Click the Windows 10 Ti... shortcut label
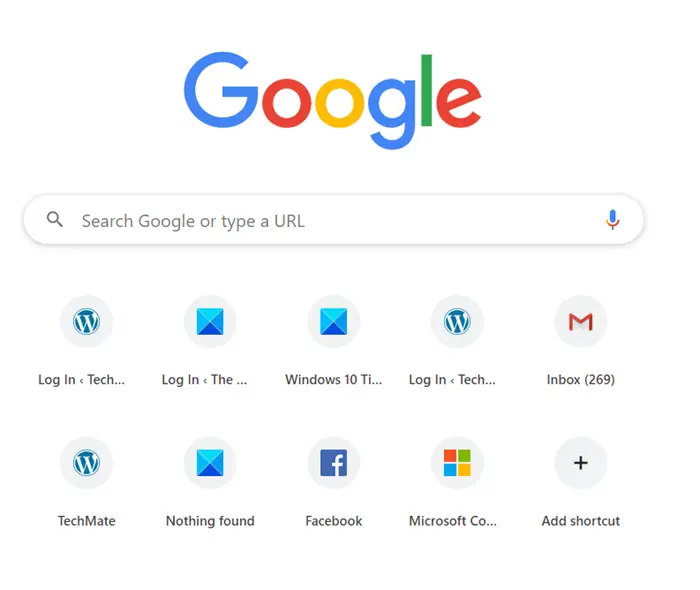700x590 pixels. 333,379
